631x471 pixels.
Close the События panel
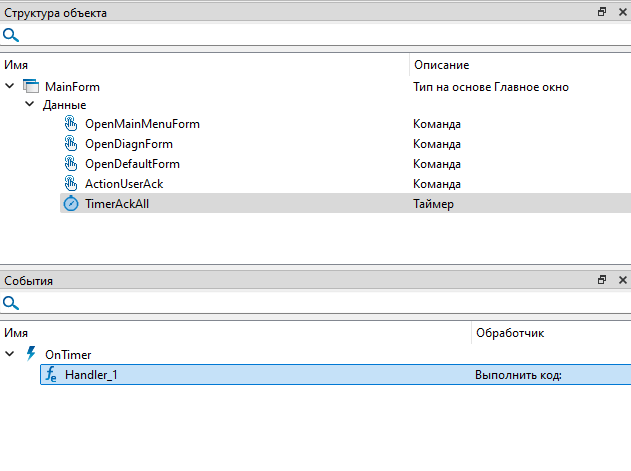[x=621, y=281]
